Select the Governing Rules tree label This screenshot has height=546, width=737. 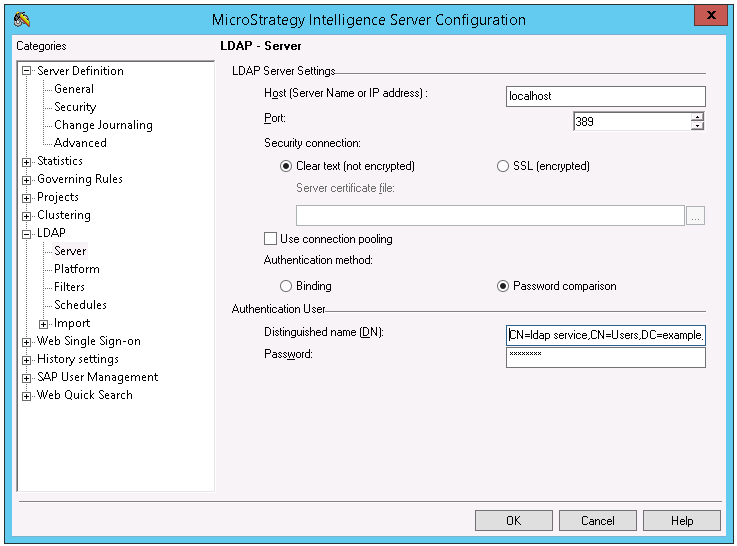(x=80, y=179)
